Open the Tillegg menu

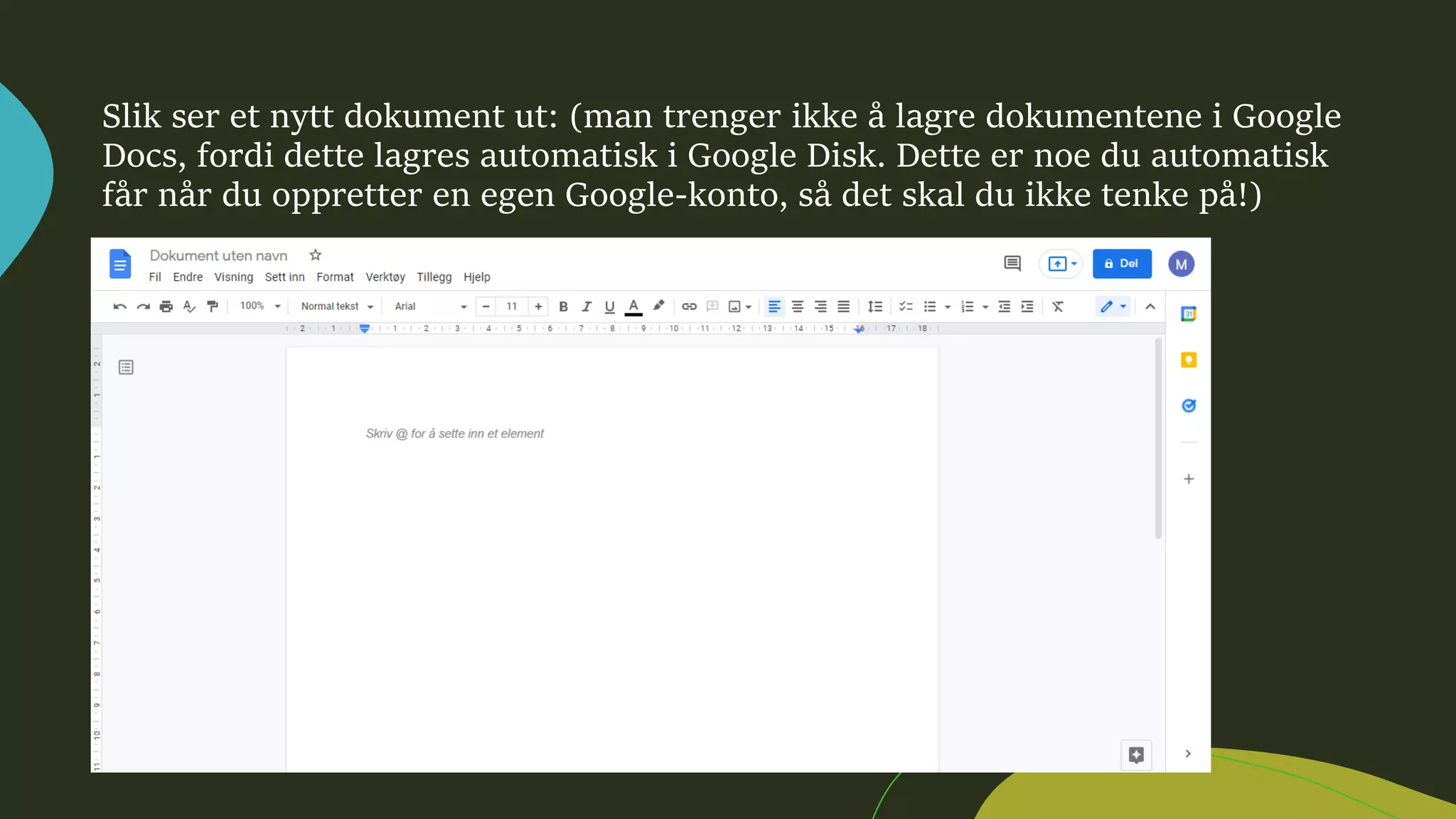(x=434, y=277)
